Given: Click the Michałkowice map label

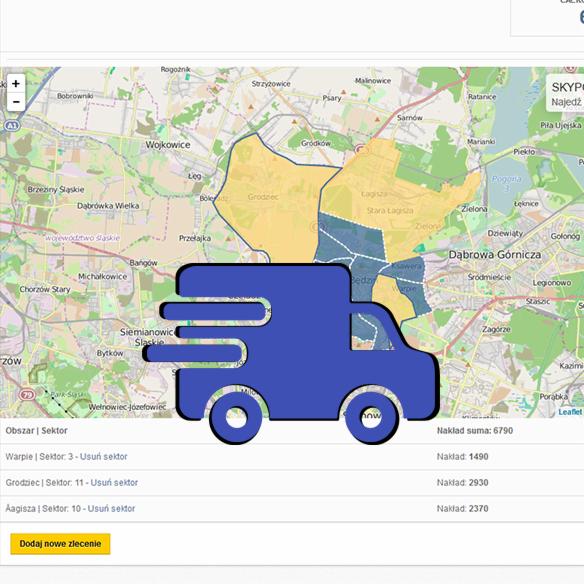Looking at the screenshot, I should [x=103, y=276].
